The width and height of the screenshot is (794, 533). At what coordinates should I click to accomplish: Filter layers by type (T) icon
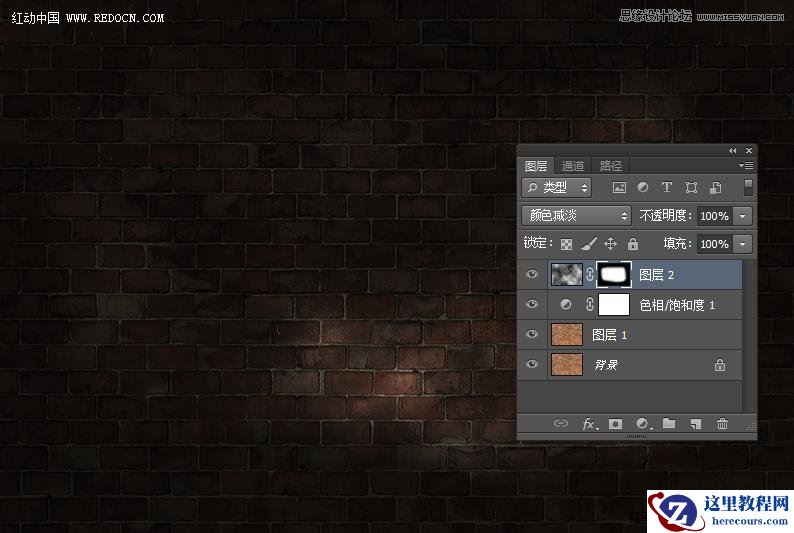tap(666, 187)
